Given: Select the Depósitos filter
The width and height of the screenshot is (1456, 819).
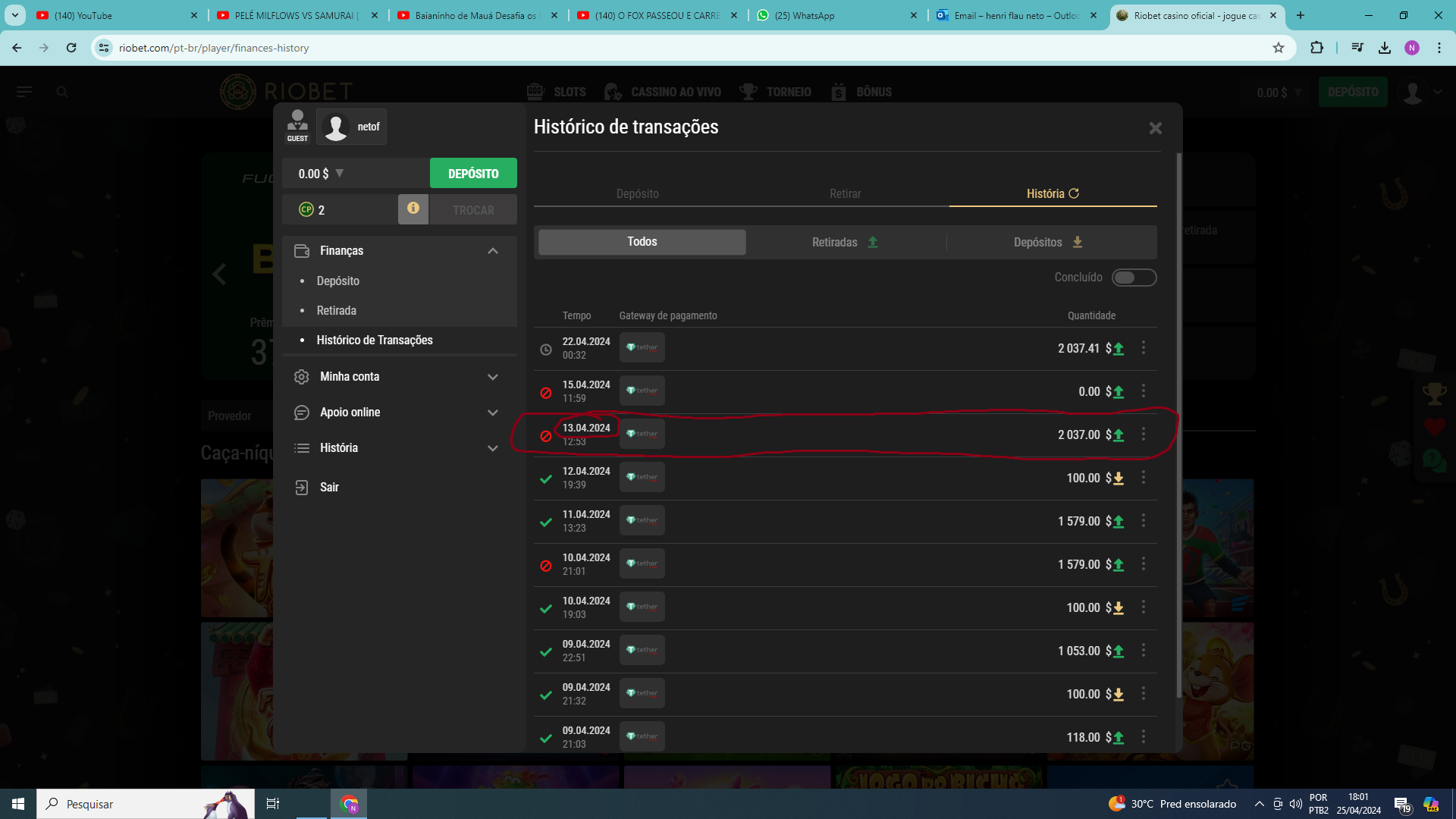Looking at the screenshot, I should [1049, 242].
